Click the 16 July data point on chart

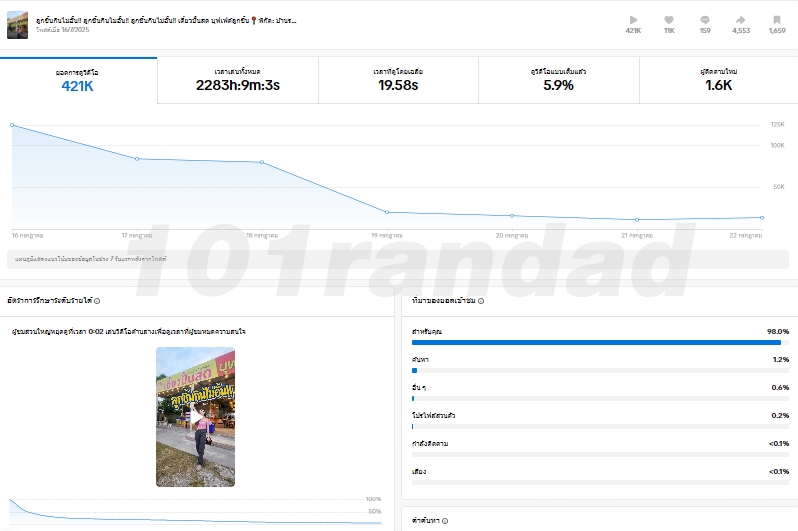click(12, 125)
